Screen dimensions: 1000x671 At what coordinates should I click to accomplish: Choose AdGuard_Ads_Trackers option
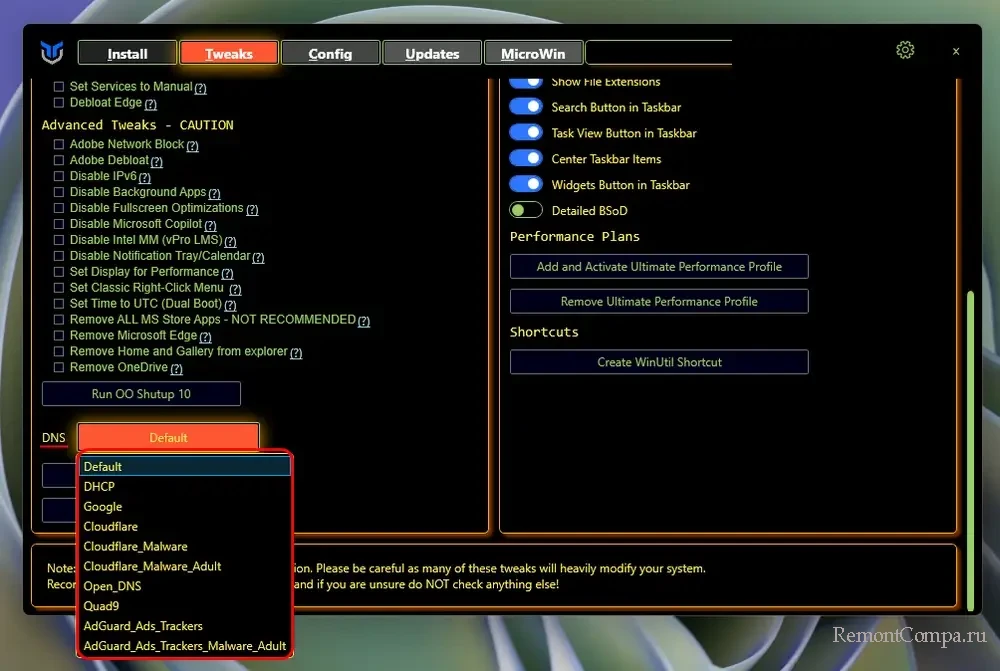(185, 626)
